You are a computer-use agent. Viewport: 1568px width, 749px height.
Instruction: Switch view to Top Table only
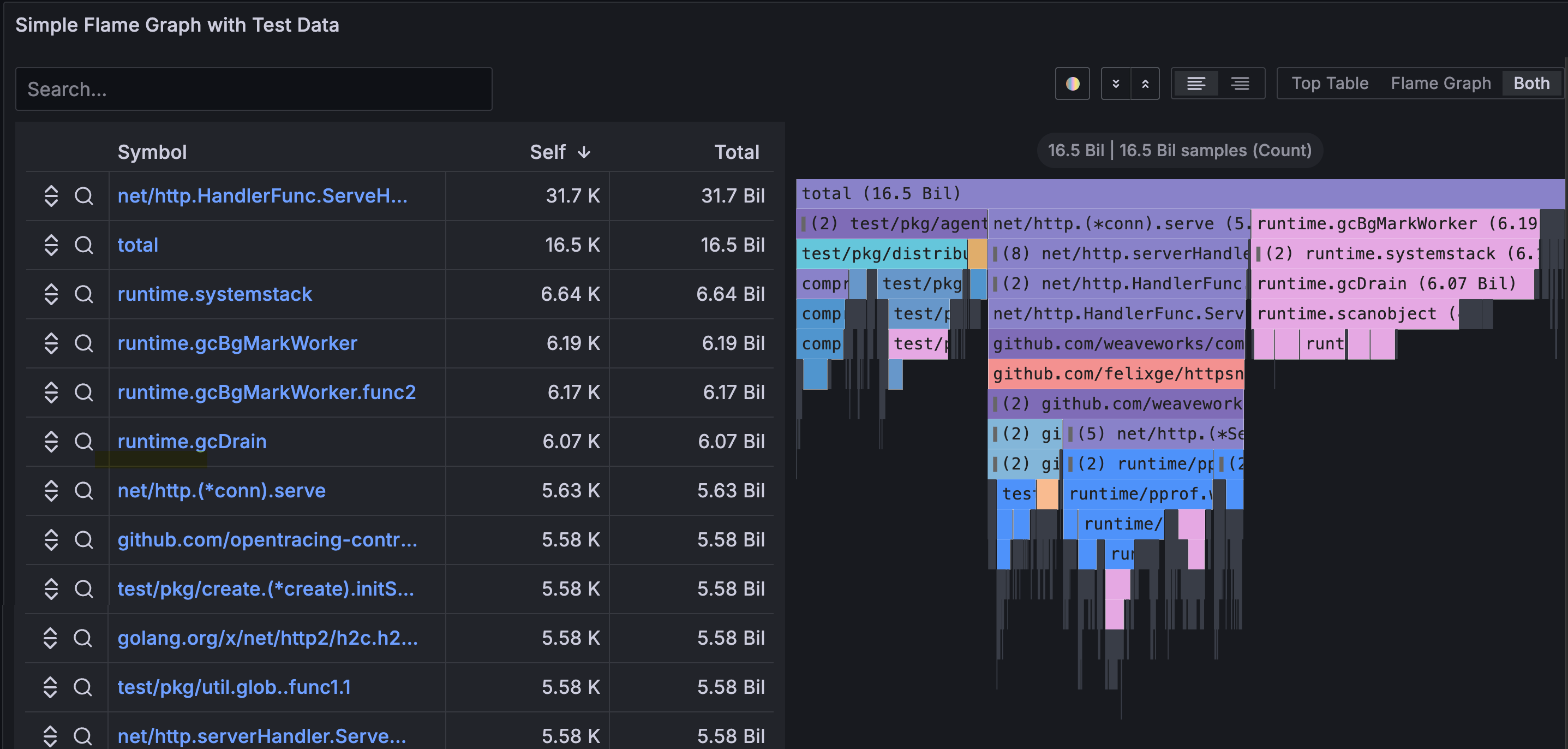[x=1330, y=83]
